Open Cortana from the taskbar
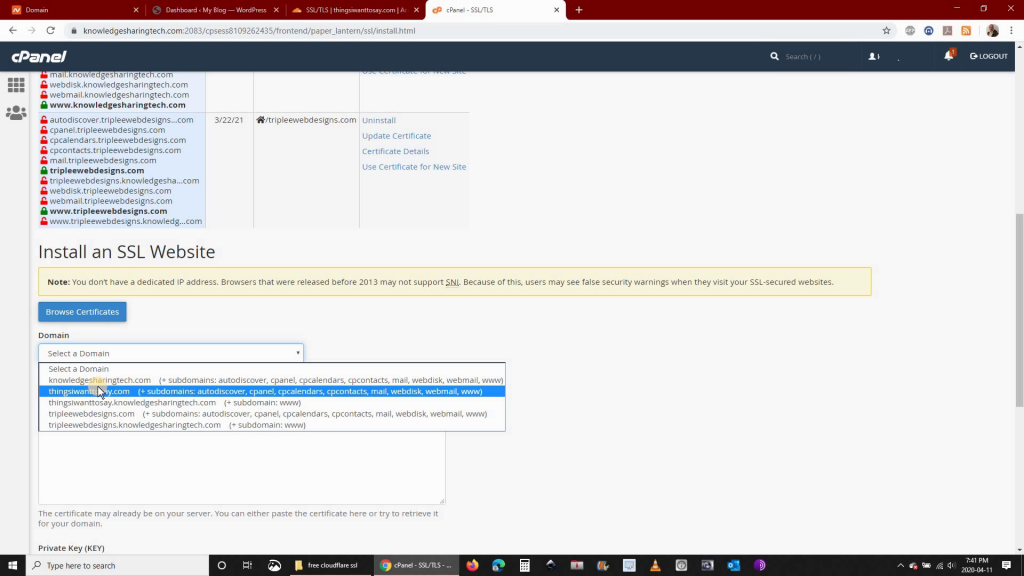This screenshot has height=576, width=1024. click(222, 566)
